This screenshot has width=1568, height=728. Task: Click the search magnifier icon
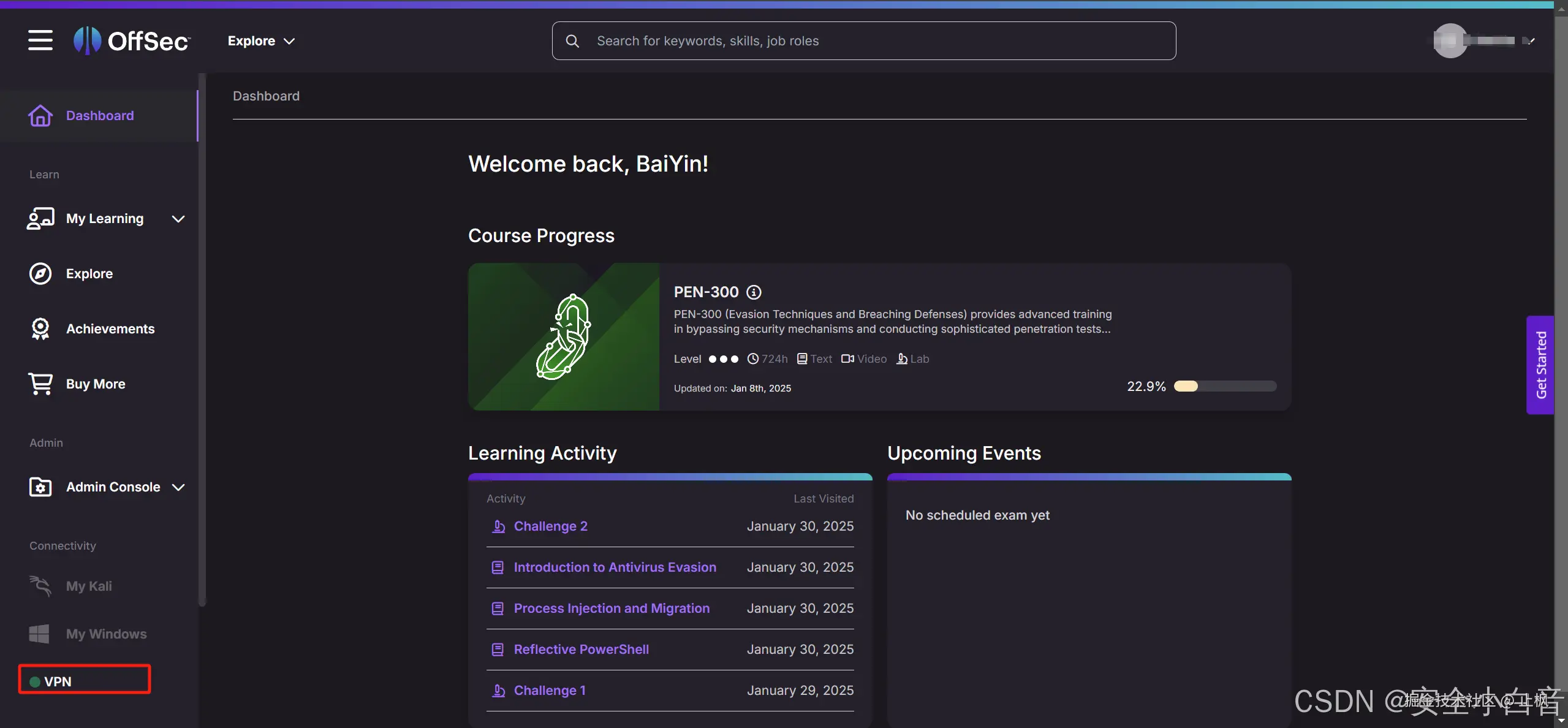[572, 41]
